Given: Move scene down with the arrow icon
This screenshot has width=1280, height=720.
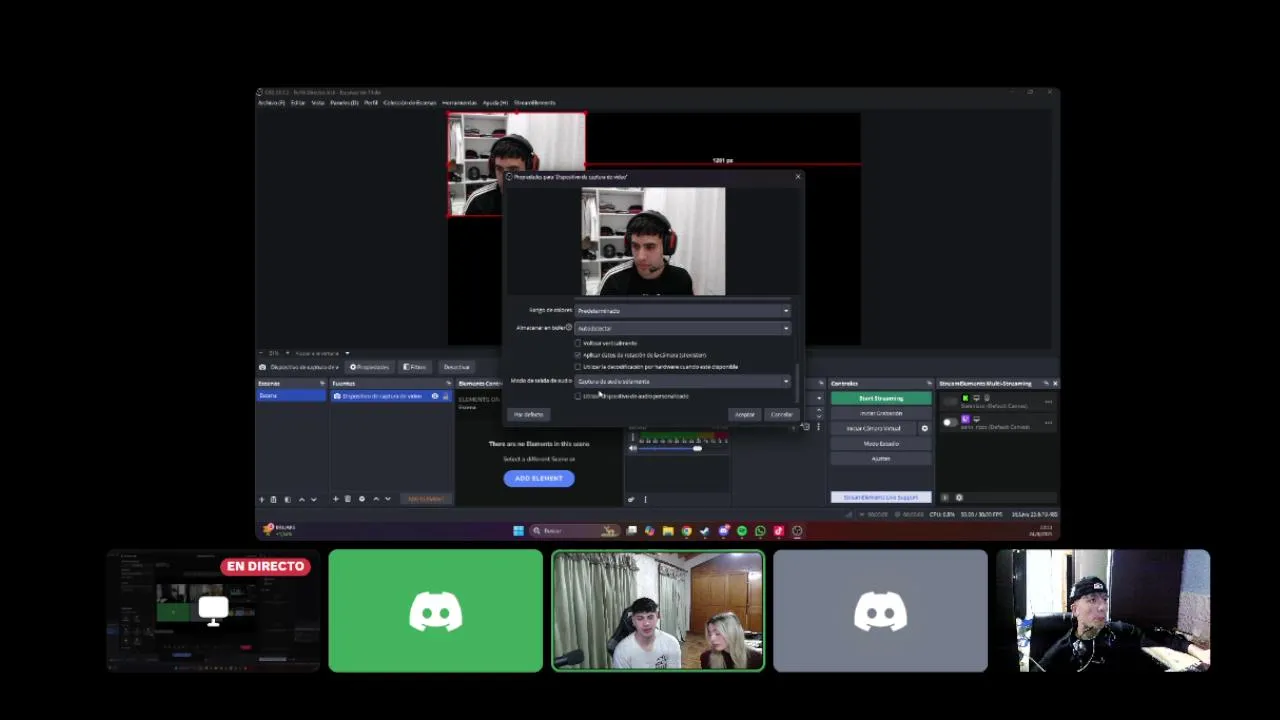Looking at the screenshot, I should click(313, 499).
